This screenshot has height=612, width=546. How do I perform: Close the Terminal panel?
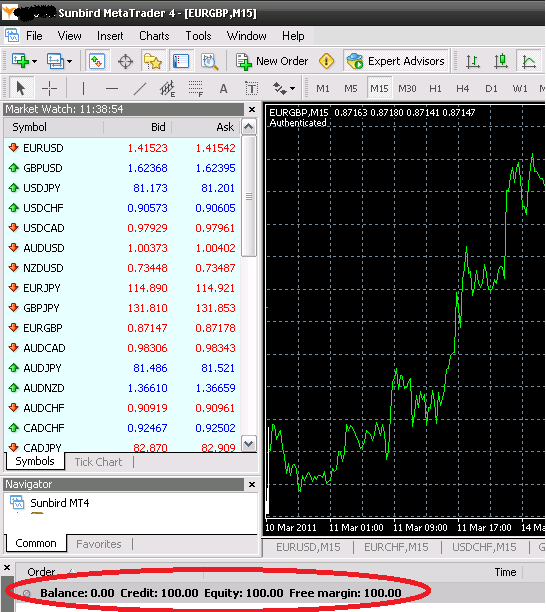7,567
